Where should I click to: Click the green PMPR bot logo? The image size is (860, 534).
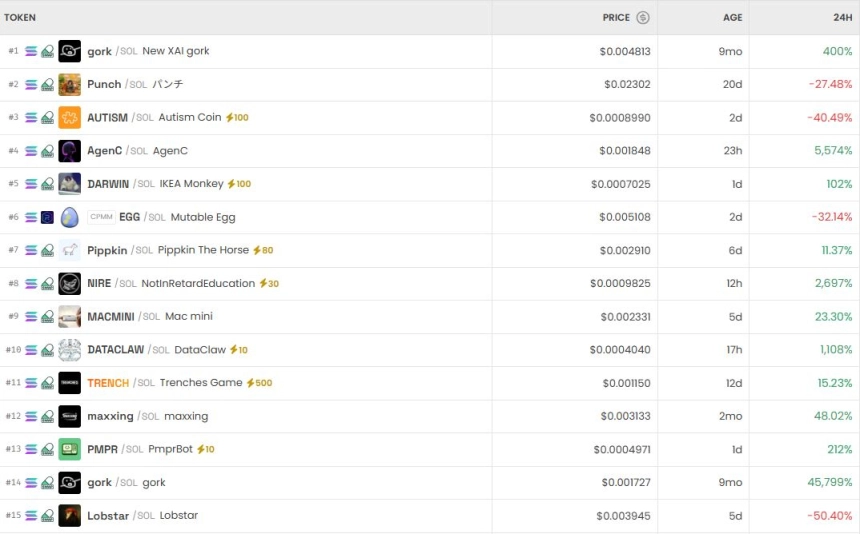tap(69, 449)
